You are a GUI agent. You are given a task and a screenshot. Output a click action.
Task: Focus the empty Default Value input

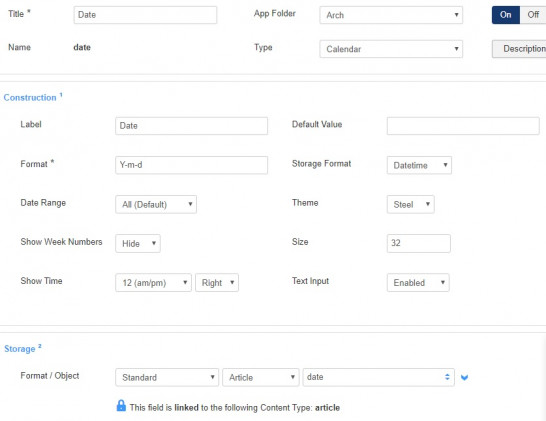click(463, 126)
